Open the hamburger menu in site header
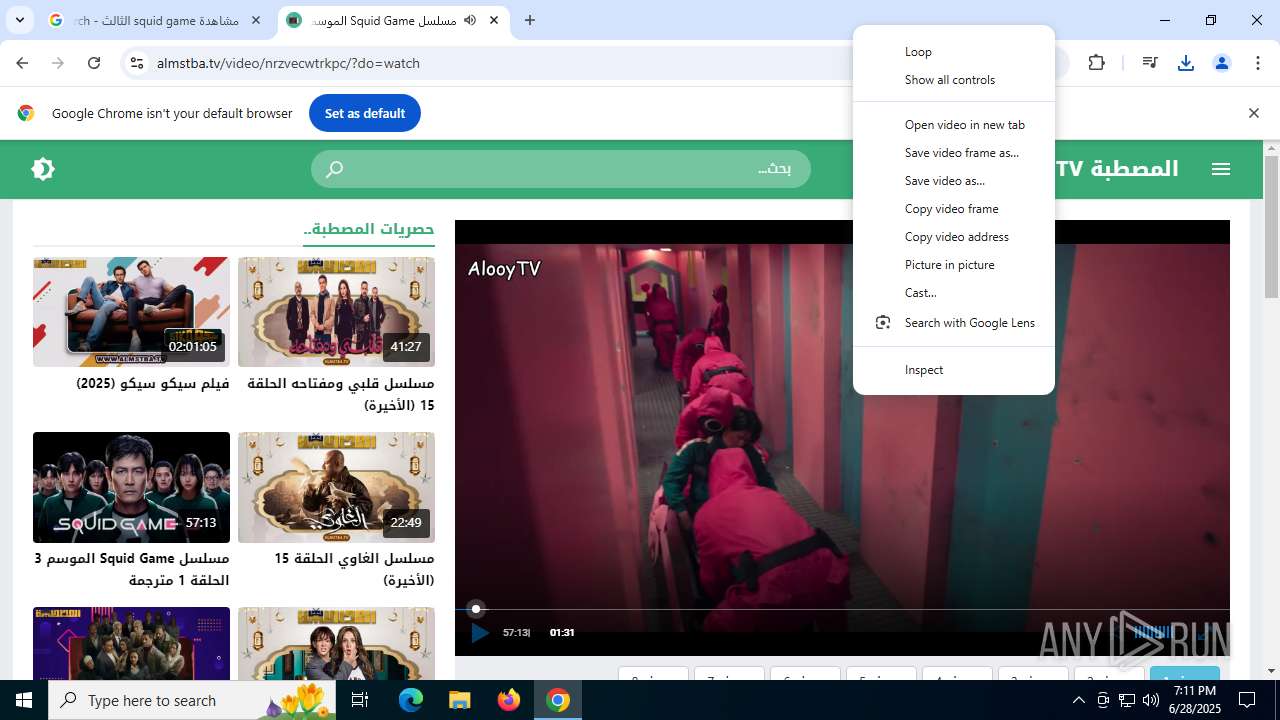The width and height of the screenshot is (1280, 720). [1221, 169]
